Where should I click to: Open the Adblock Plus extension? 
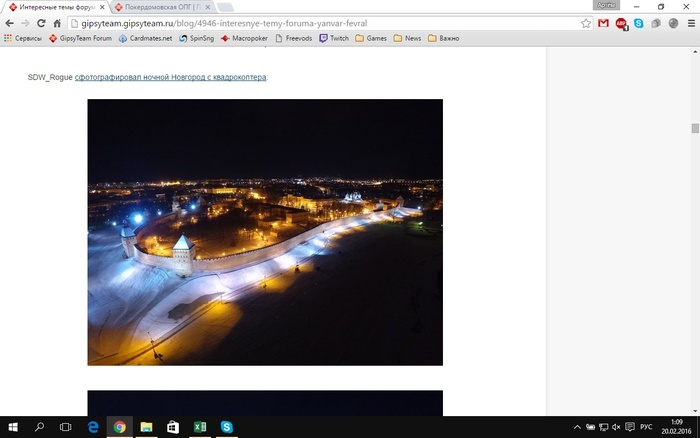pyautogui.click(x=621, y=24)
